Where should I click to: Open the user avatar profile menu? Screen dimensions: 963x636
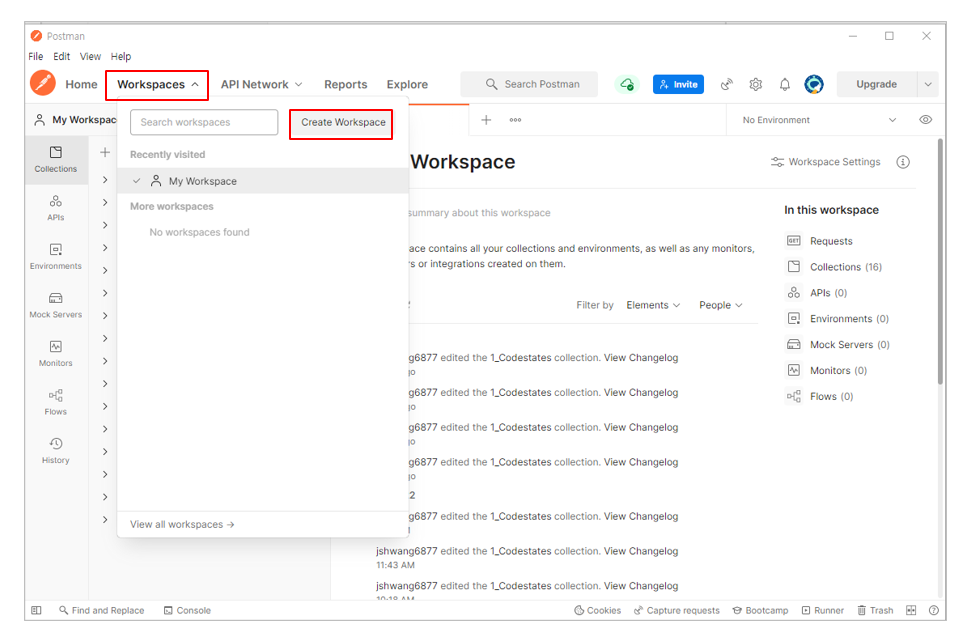tap(814, 84)
